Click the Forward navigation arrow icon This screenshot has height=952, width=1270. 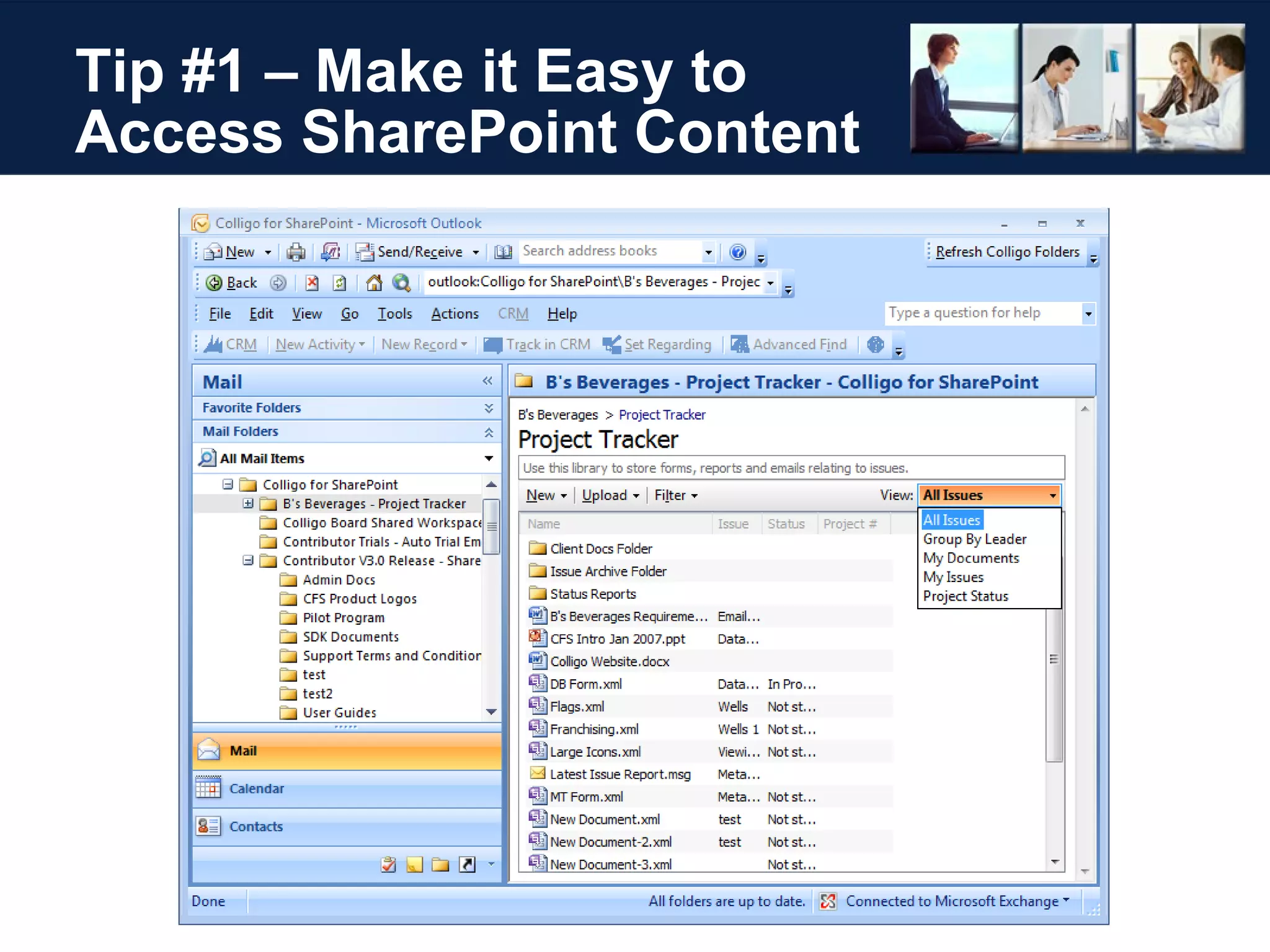pos(278,283)
